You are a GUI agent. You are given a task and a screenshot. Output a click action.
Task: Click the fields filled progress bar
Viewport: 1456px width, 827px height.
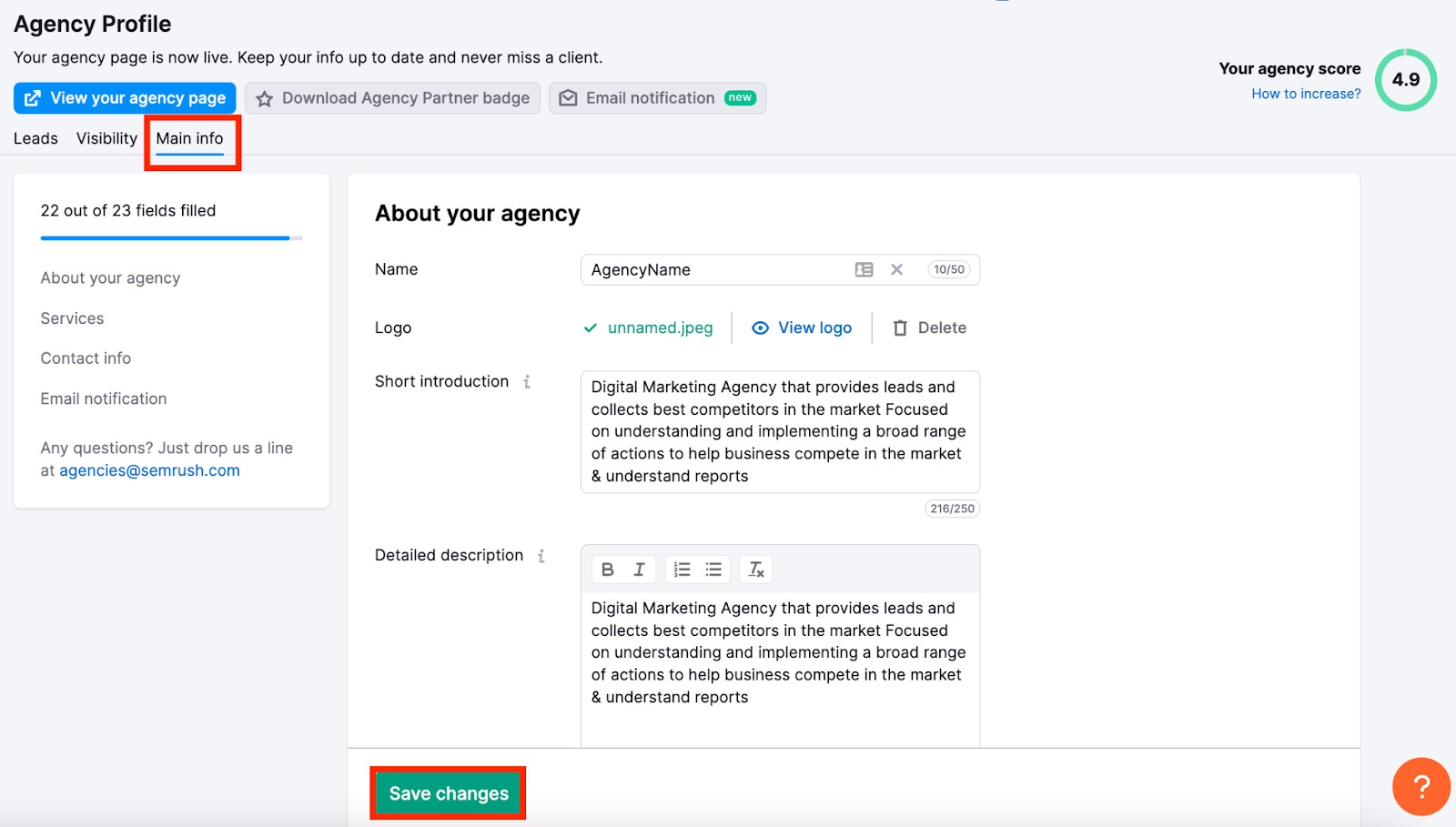171,238
